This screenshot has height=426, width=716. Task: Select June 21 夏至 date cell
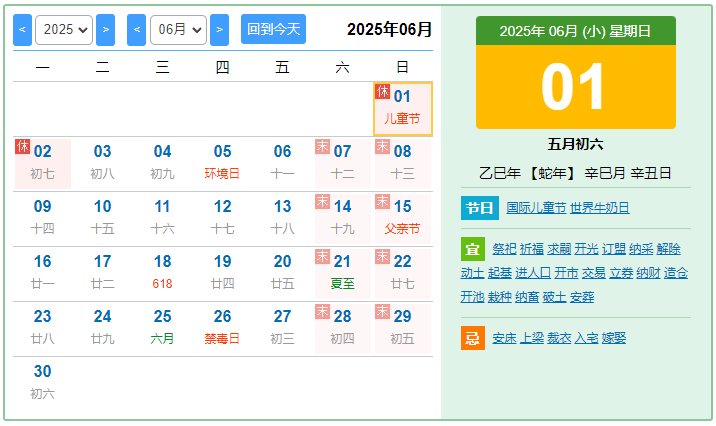coord(342,273)
